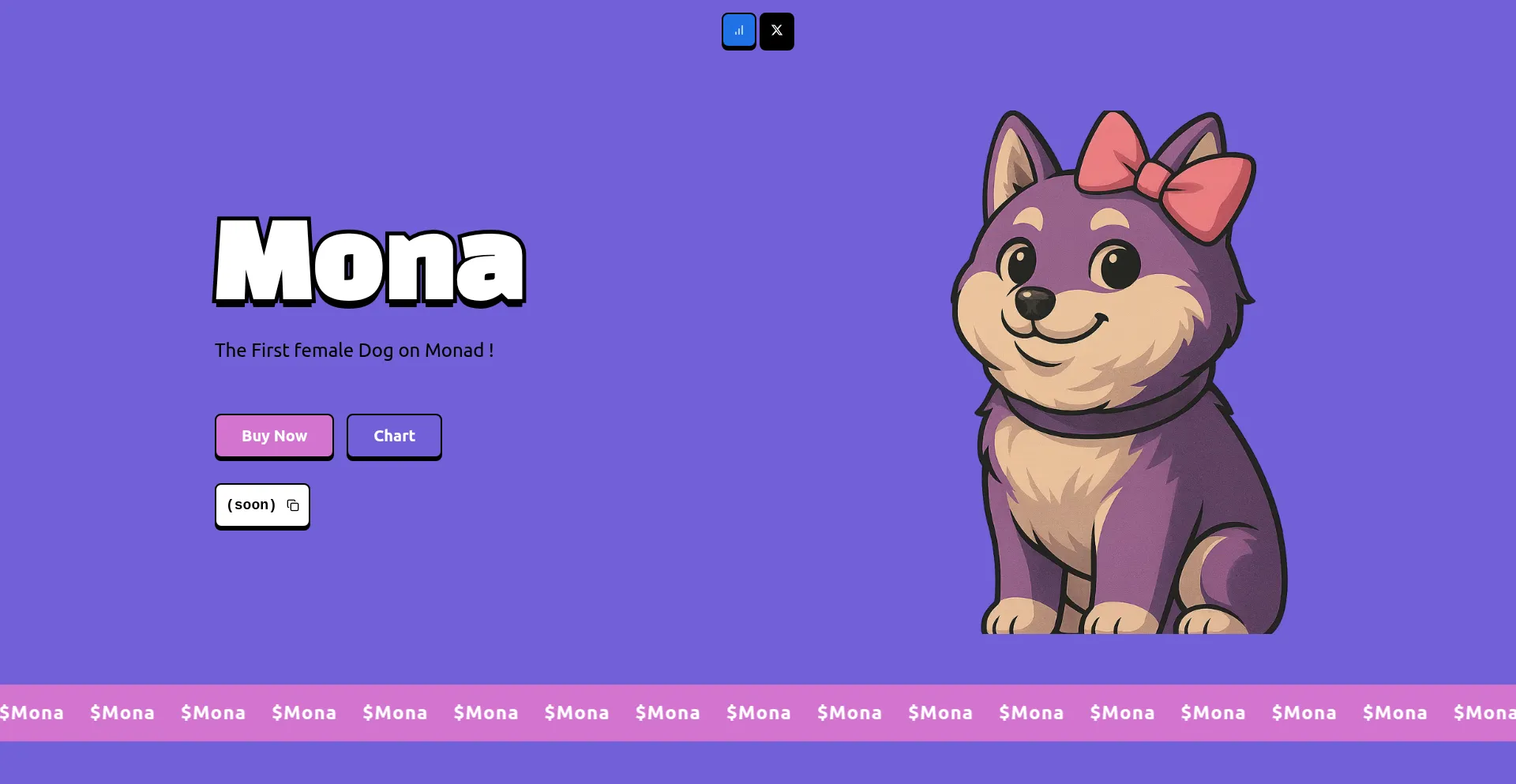Click the Mona dog mascot image
Image resolution: width=1516 pixels, height=784 pixels.
1120,372
